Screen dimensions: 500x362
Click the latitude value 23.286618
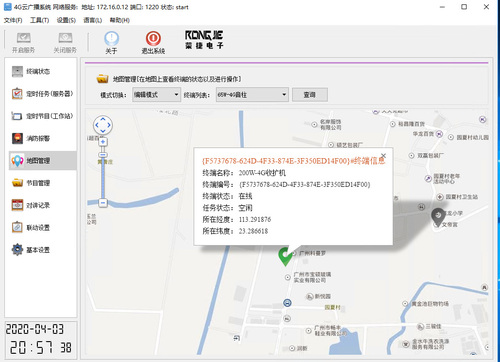(253, 231)
